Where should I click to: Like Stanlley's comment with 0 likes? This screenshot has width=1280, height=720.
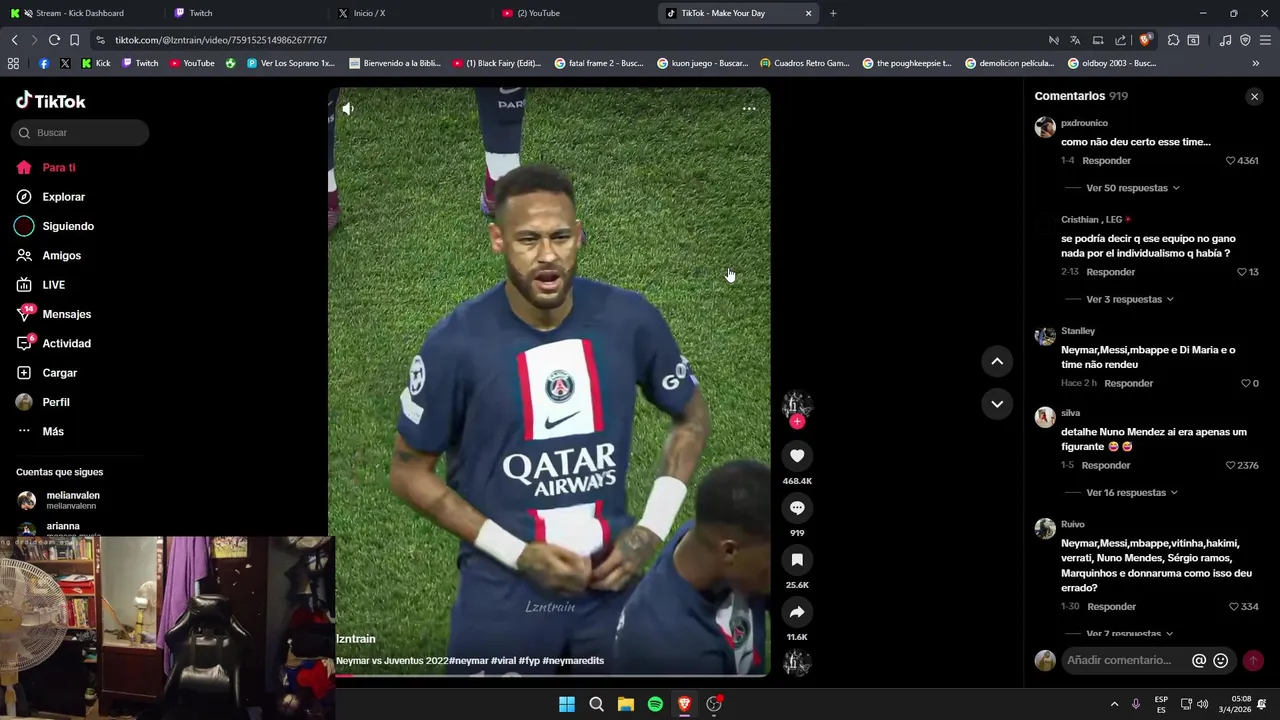coord(1245,383)
